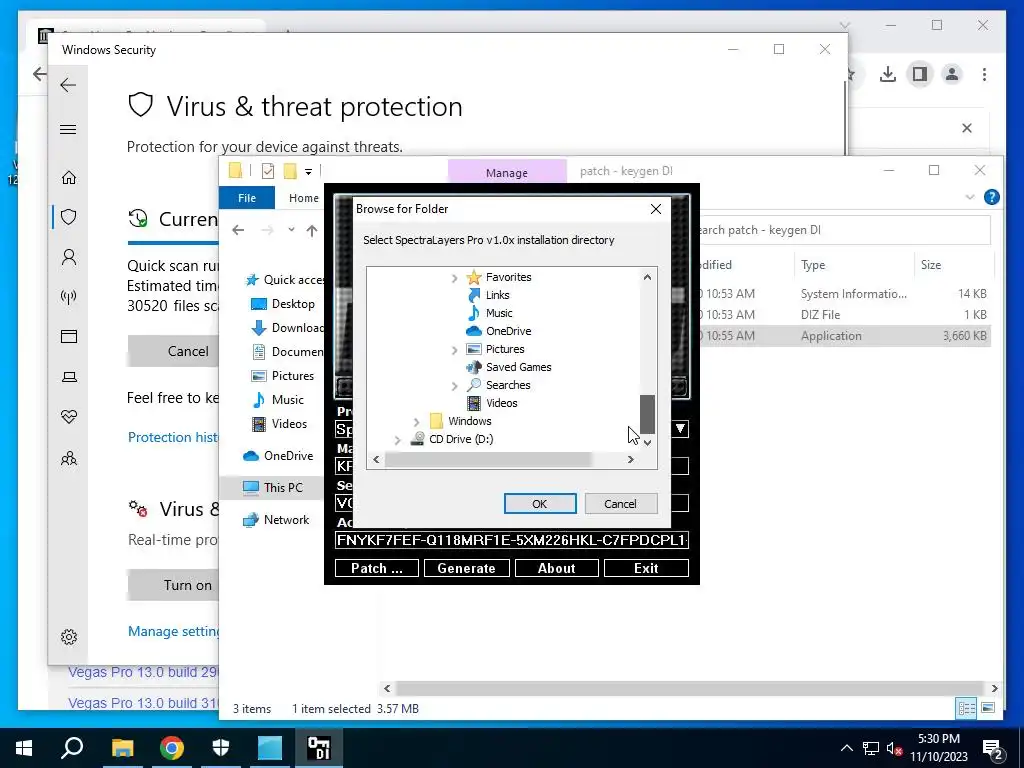1024x768 pixels.
Task: Switch to large icons view in Explorer
Action: coord(988,708)
